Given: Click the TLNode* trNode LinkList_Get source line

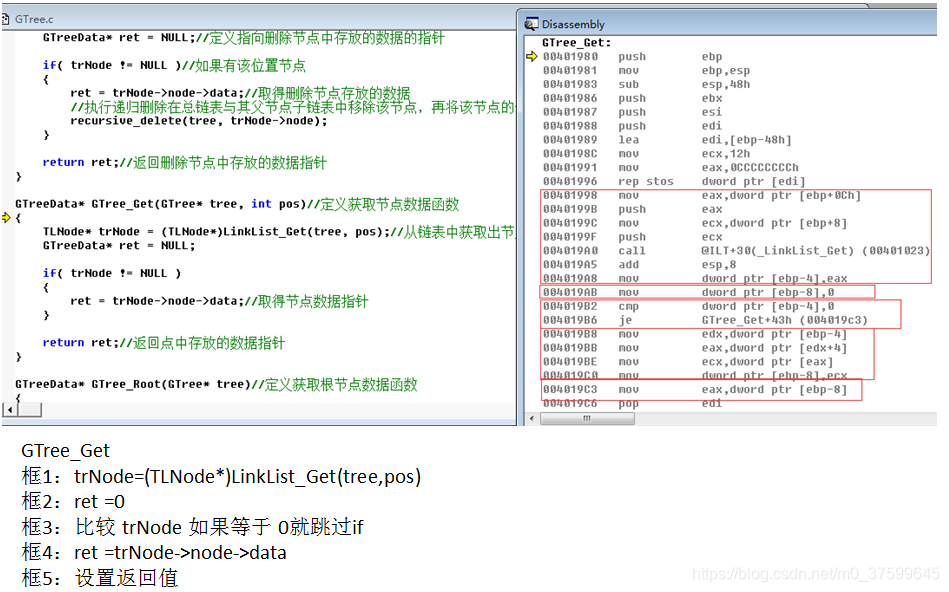Looking at the screenshot, I should (278, 232).
